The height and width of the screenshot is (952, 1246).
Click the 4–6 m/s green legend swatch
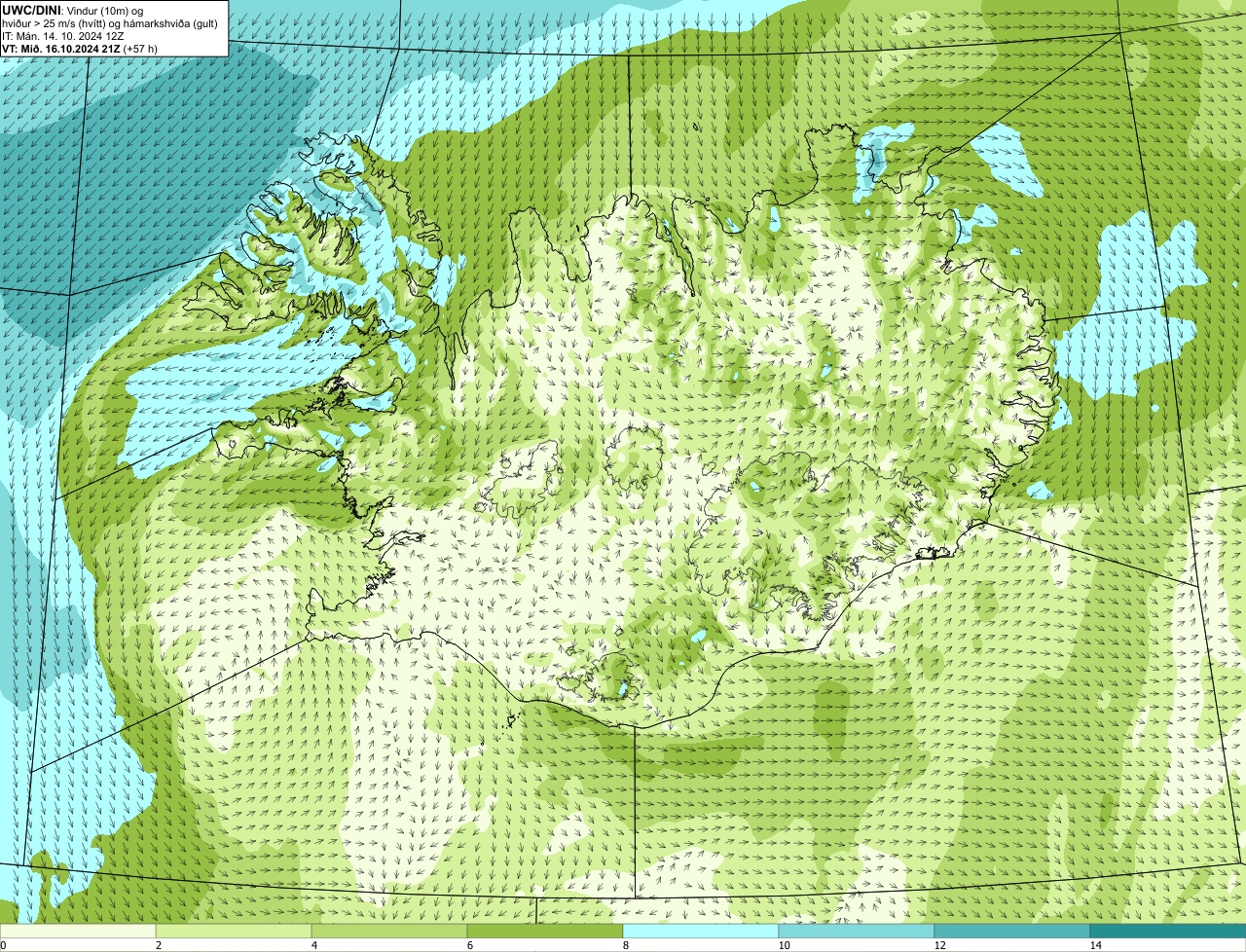pos(389,931)
